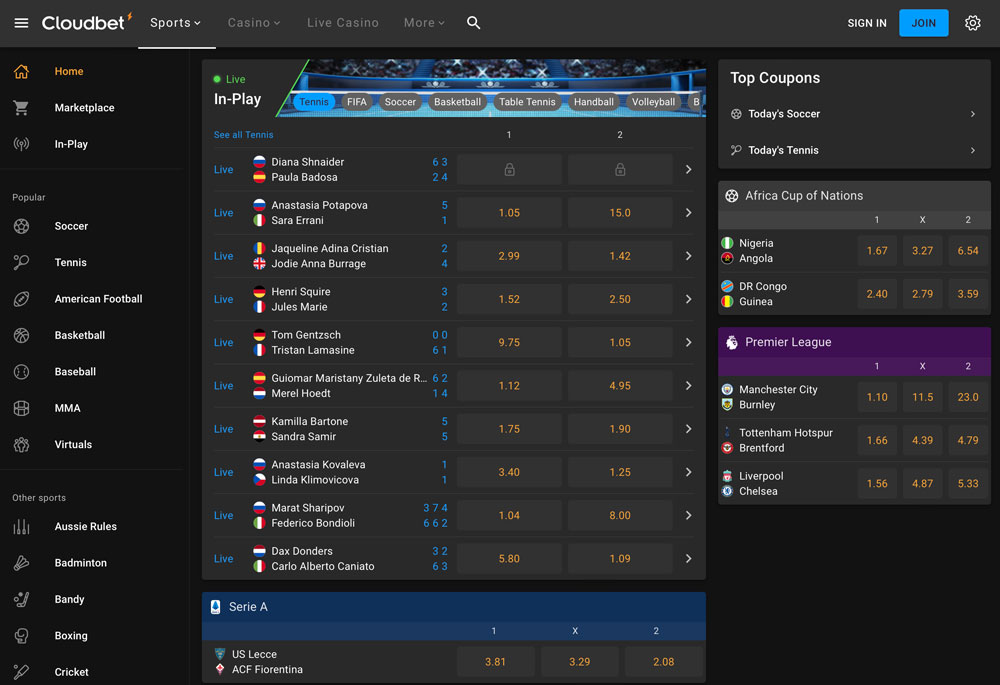The width and height of the screenshot is (1000, 685).
Task: Open the Sports dropdown menu
Action: click(175, 23)
